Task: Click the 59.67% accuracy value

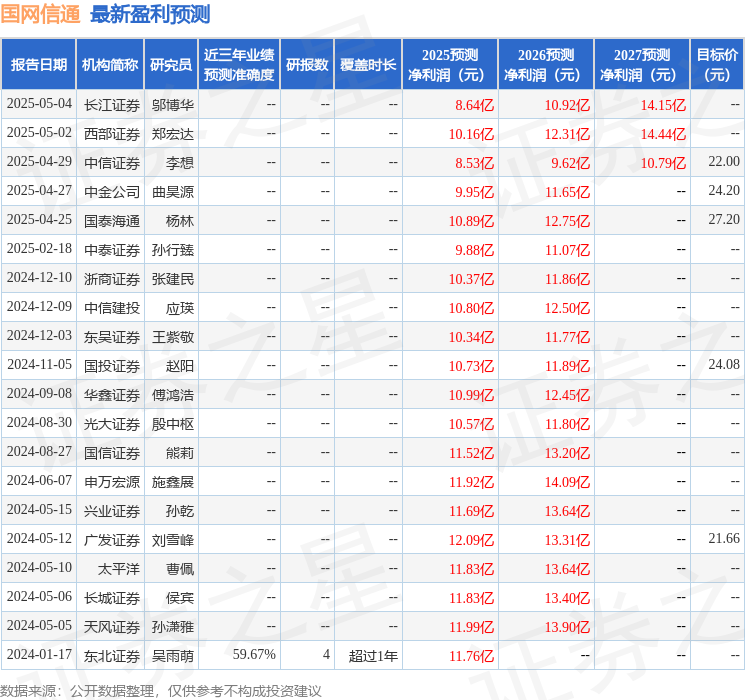Action: point(254,656)
